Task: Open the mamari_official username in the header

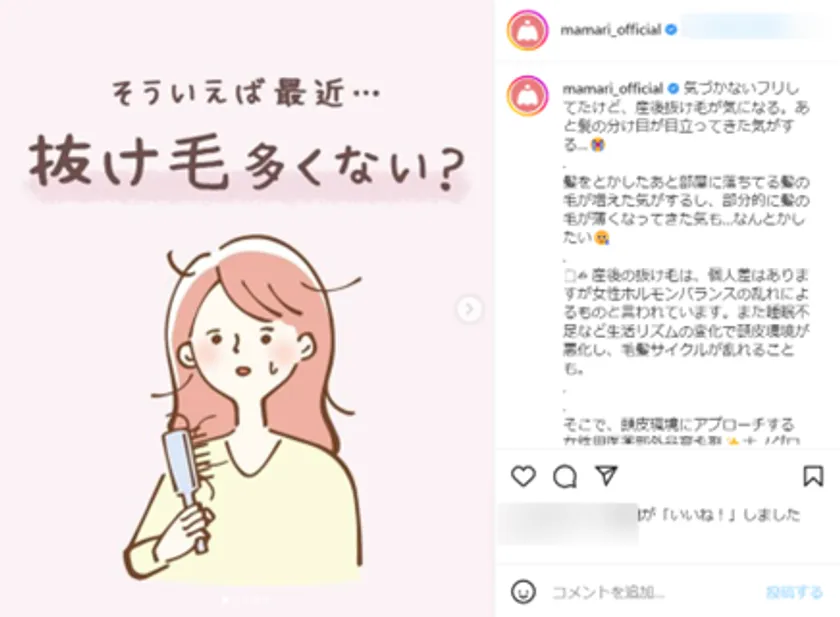Action: [x=611, y=30]
